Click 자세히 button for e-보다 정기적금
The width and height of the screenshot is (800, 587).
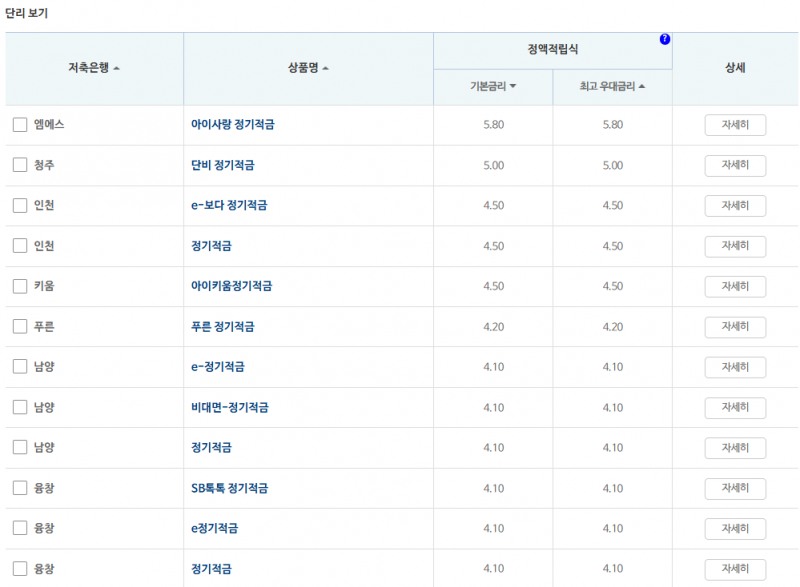[735, 206]
